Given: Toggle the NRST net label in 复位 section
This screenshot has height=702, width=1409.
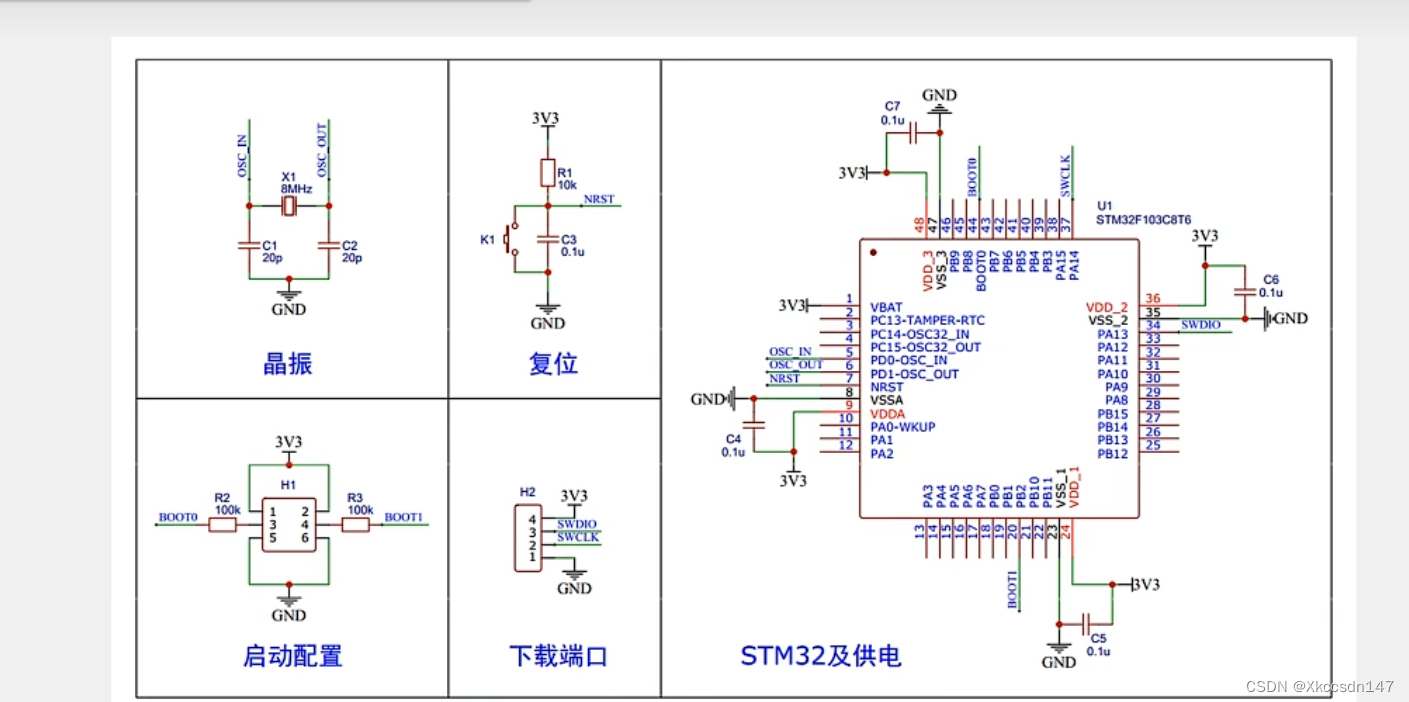Looking at the screenshot, I should click(x=598, y=199).
